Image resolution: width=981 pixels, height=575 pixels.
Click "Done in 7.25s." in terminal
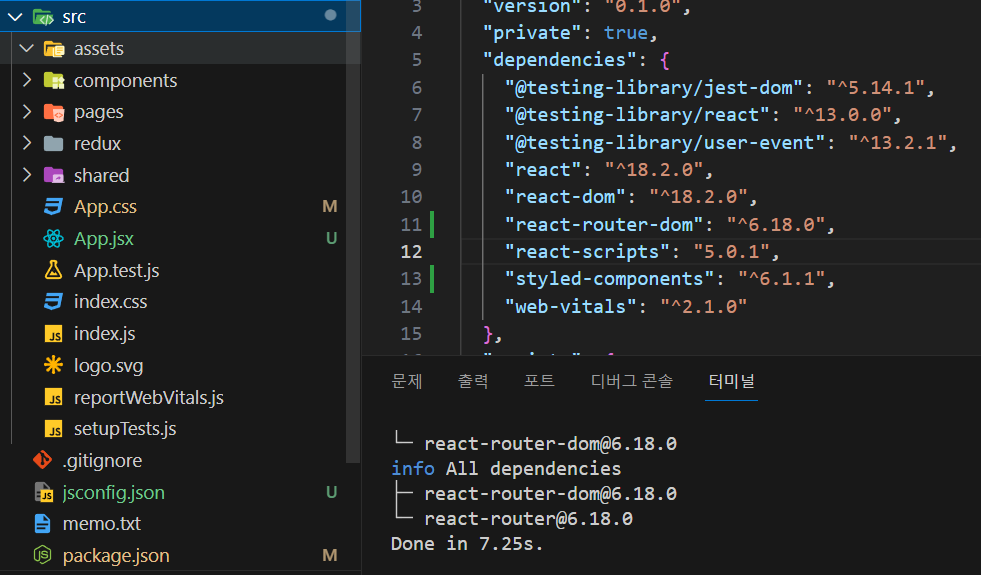[467, 544]
